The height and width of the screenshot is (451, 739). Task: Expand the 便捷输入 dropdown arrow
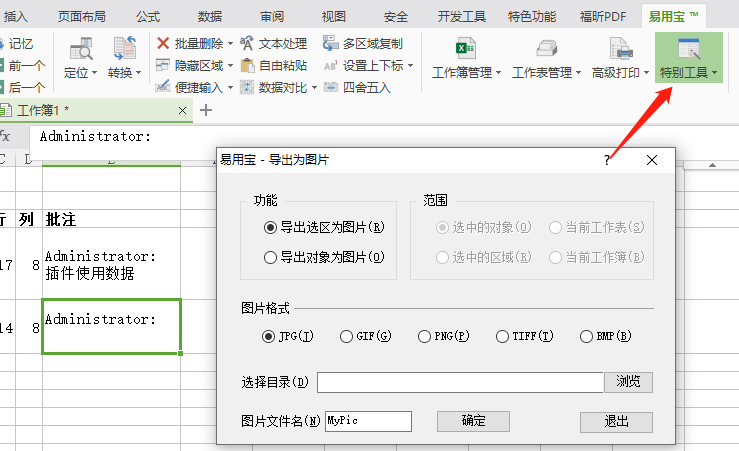230,88
